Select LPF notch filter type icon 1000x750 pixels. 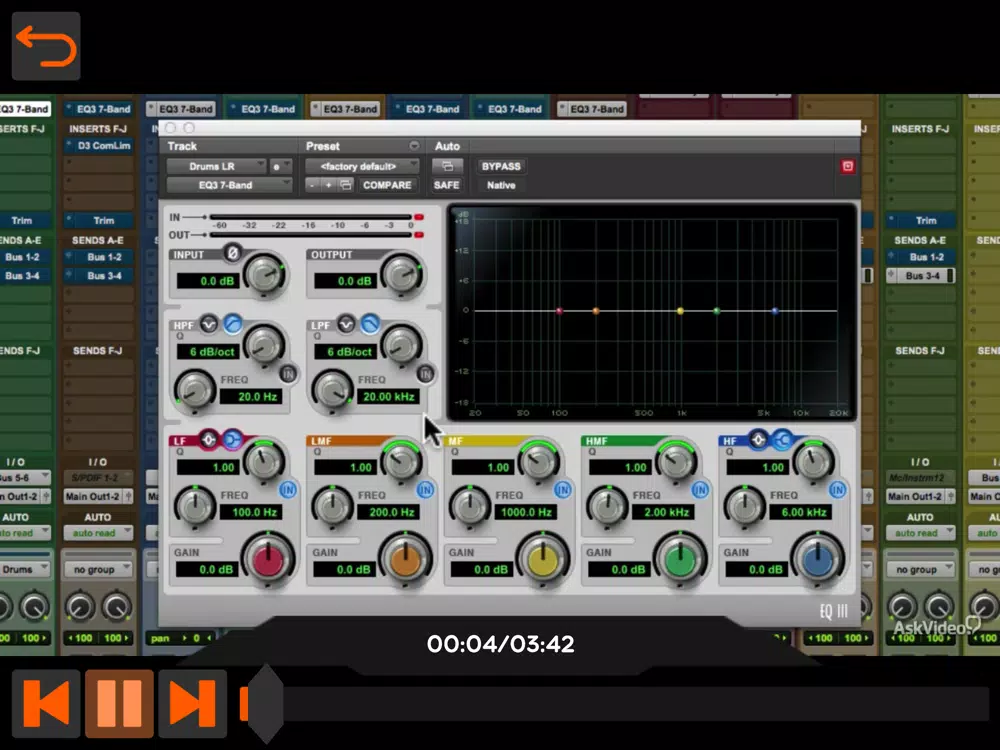(x=346, y=324)
